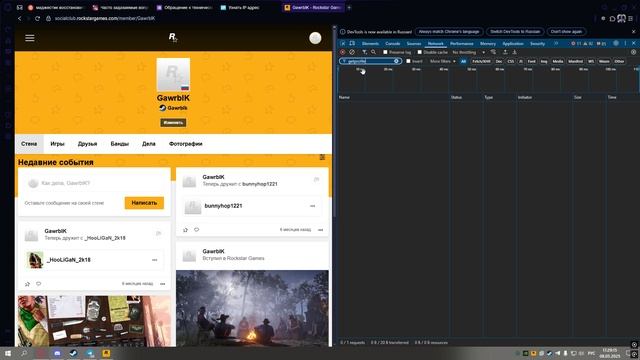The image size is (640, 360).
Task: Switch to the Стена tab
Action: (29, 144)
